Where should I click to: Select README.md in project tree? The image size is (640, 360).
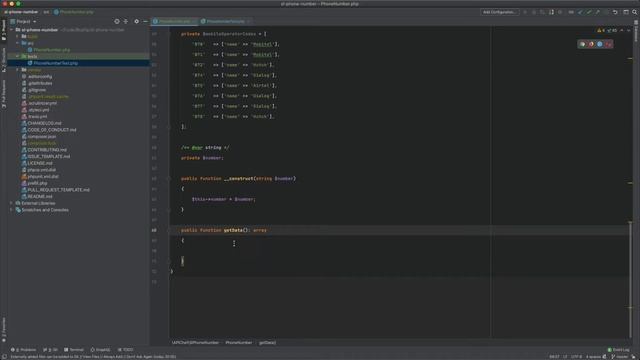(40, 196)
